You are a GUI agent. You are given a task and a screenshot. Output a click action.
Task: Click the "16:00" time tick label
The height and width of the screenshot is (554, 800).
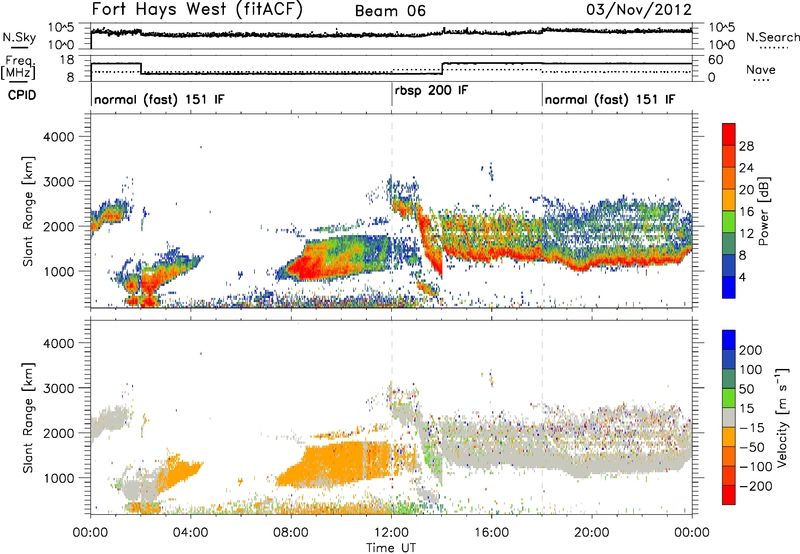pyautogui.click(x=491, y=533)
